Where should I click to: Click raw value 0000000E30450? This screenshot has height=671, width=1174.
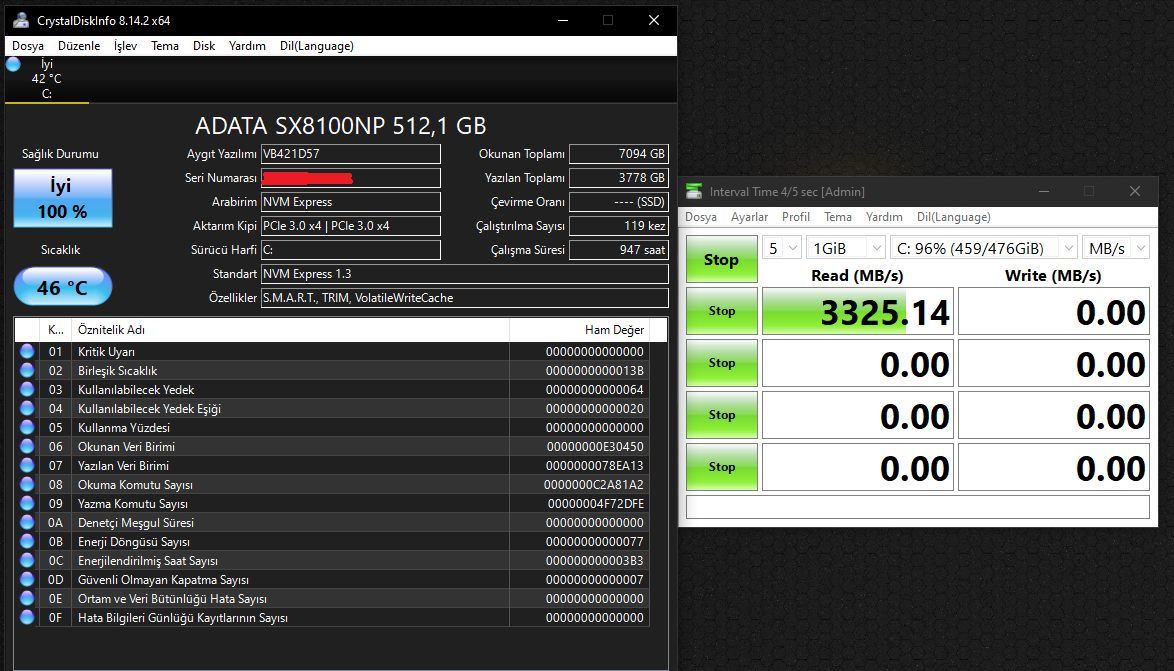[x=594, y=446]
